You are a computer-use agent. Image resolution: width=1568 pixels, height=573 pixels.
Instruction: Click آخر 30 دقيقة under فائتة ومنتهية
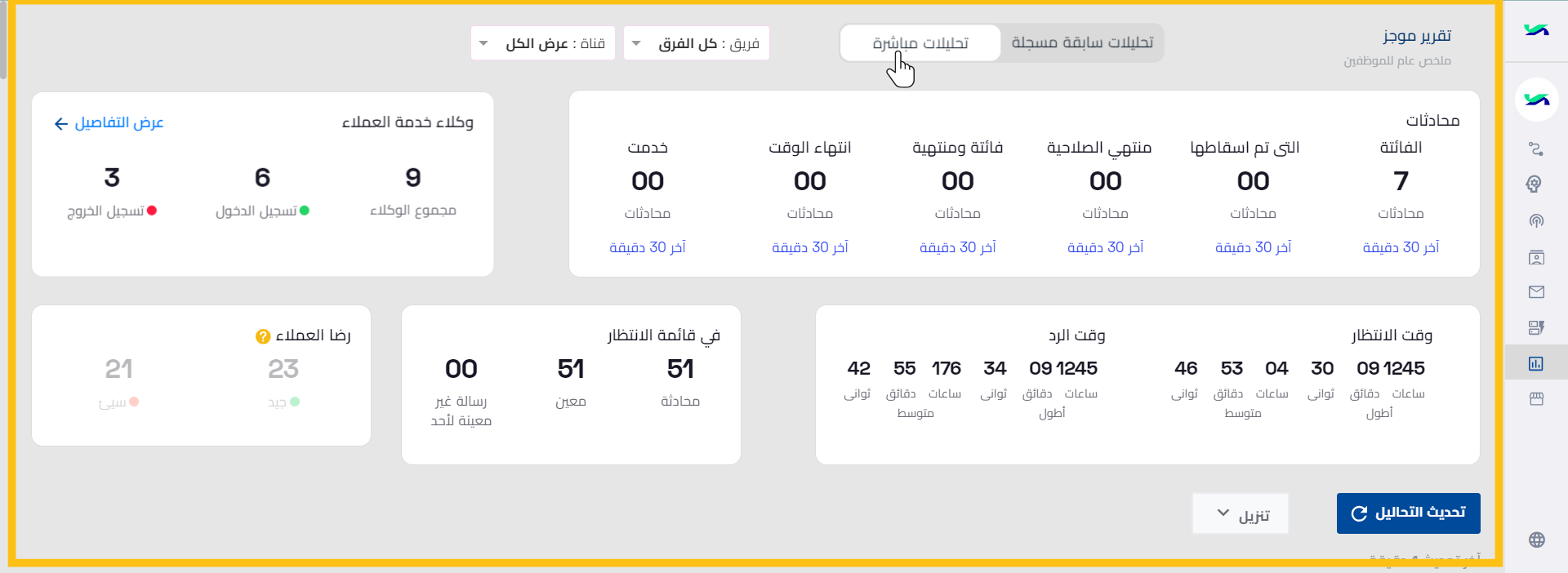click(957, 247)
